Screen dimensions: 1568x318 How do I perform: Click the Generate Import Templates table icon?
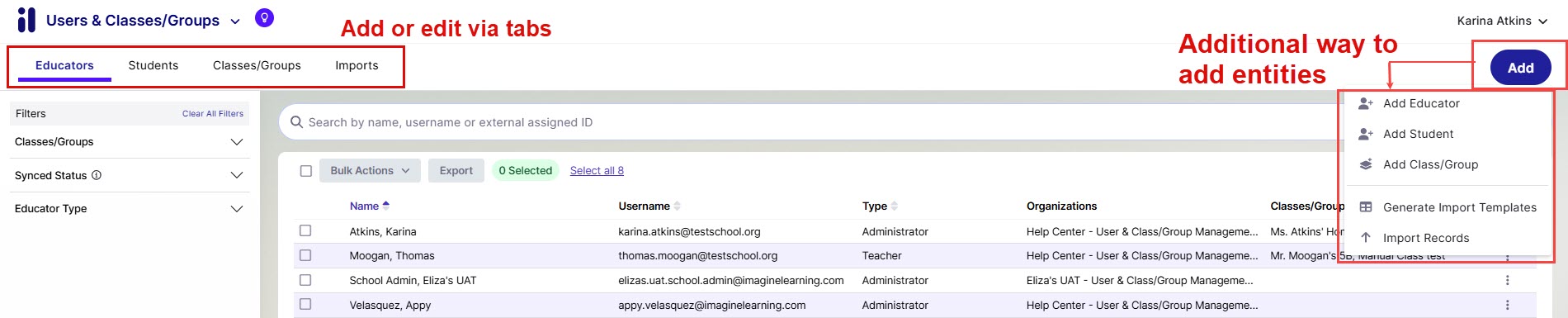[x=1366, y=207]
